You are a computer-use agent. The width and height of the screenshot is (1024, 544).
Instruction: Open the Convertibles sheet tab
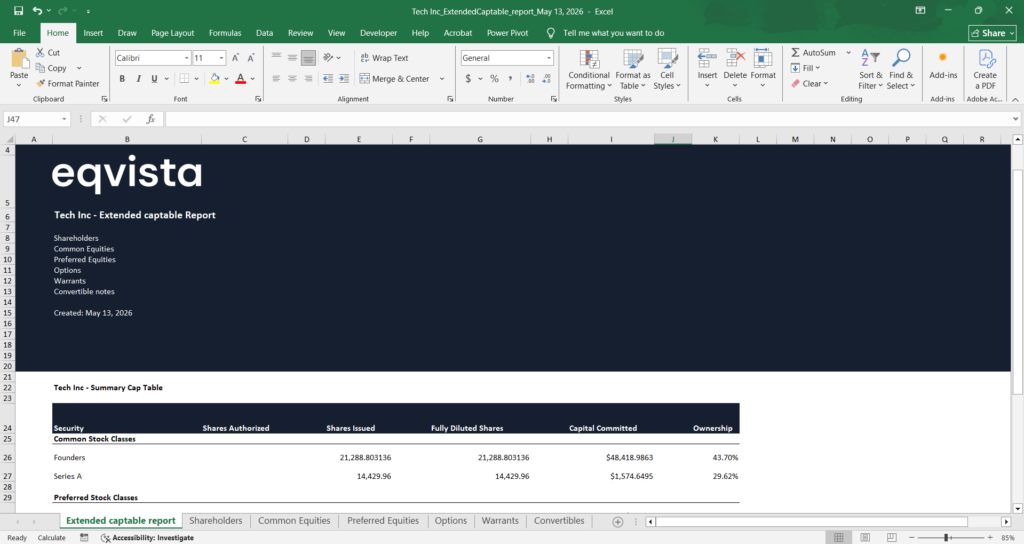(x=559, y=520)
